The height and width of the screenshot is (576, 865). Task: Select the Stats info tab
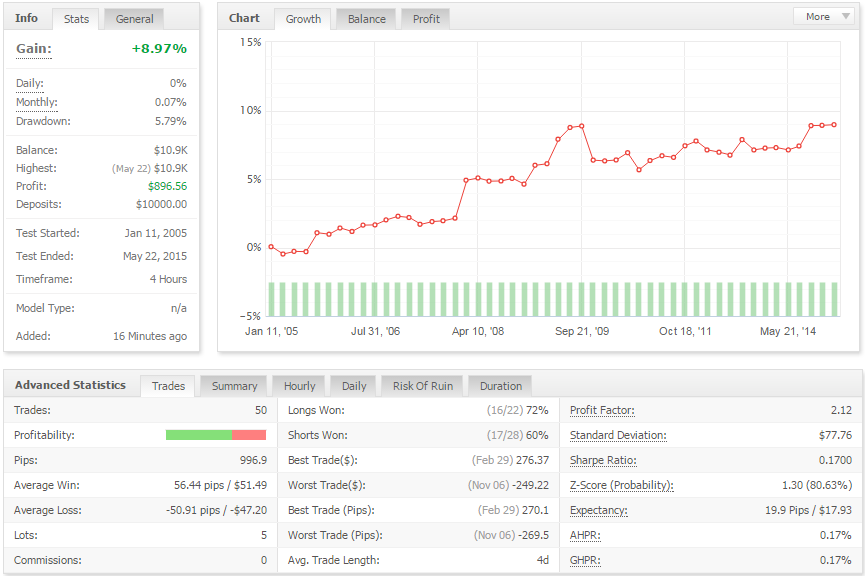click(76, 19)
